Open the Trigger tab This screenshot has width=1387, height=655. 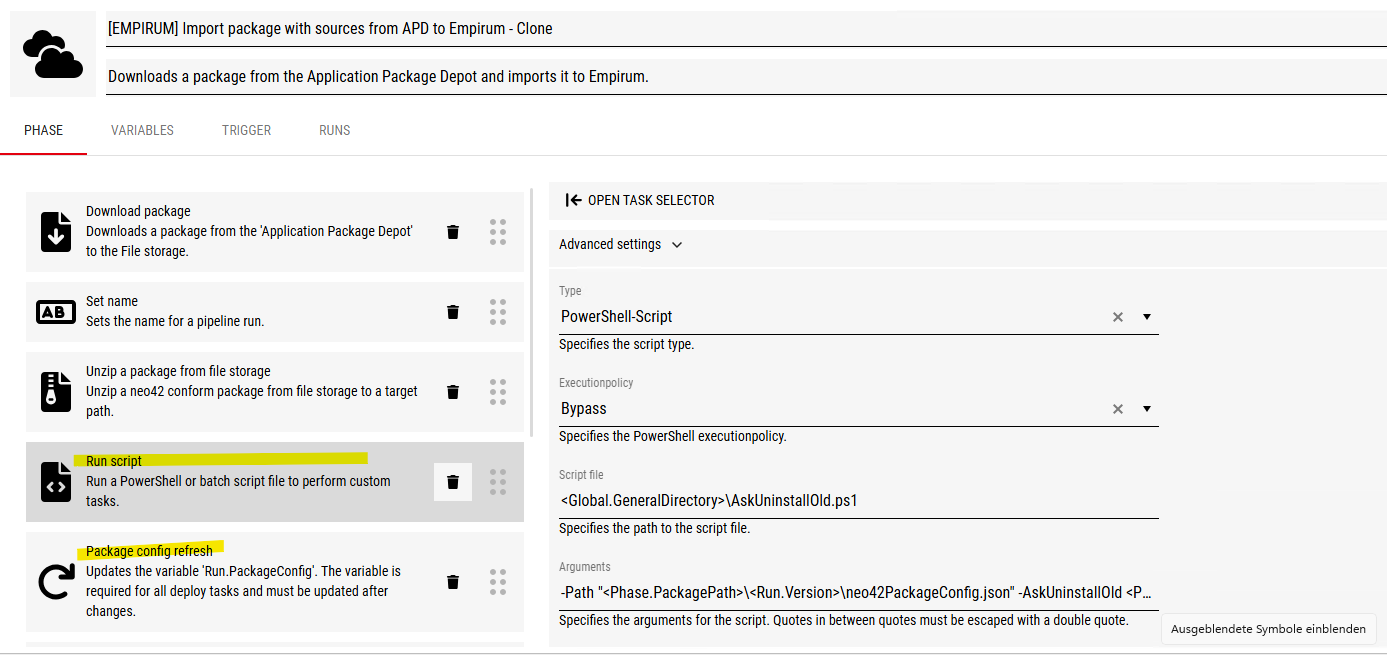click(246, 131)
